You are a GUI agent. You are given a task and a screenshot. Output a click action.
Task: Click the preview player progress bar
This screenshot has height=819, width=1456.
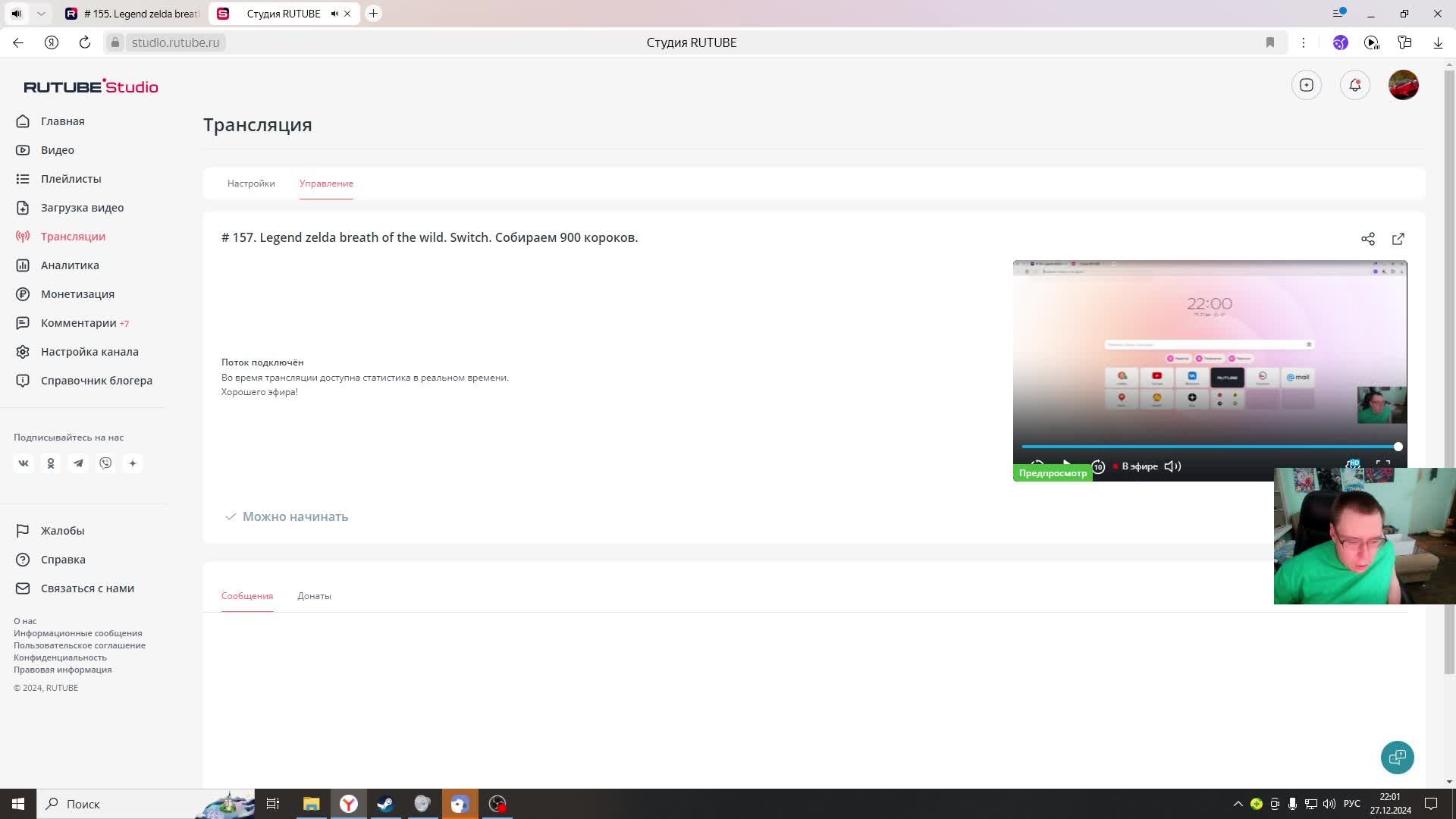[x=1209, y=447]
